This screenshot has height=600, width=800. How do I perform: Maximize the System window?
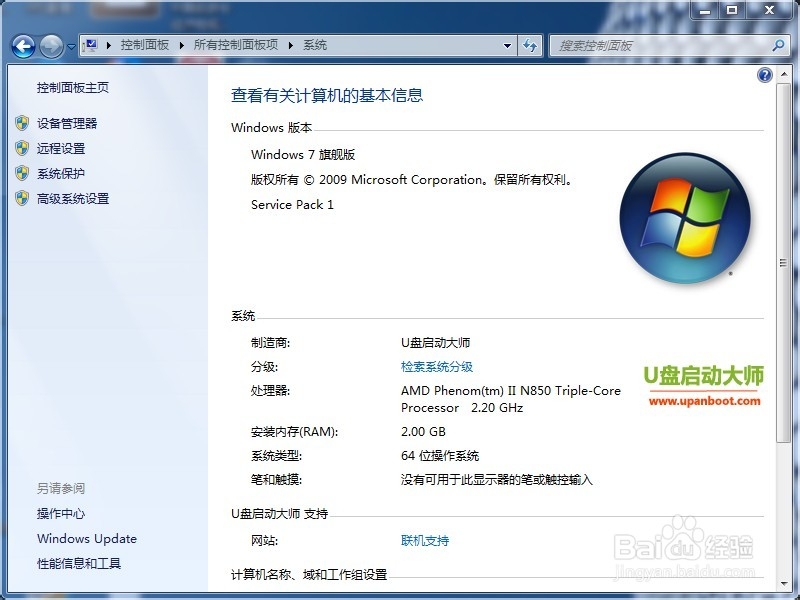[732, 10]
